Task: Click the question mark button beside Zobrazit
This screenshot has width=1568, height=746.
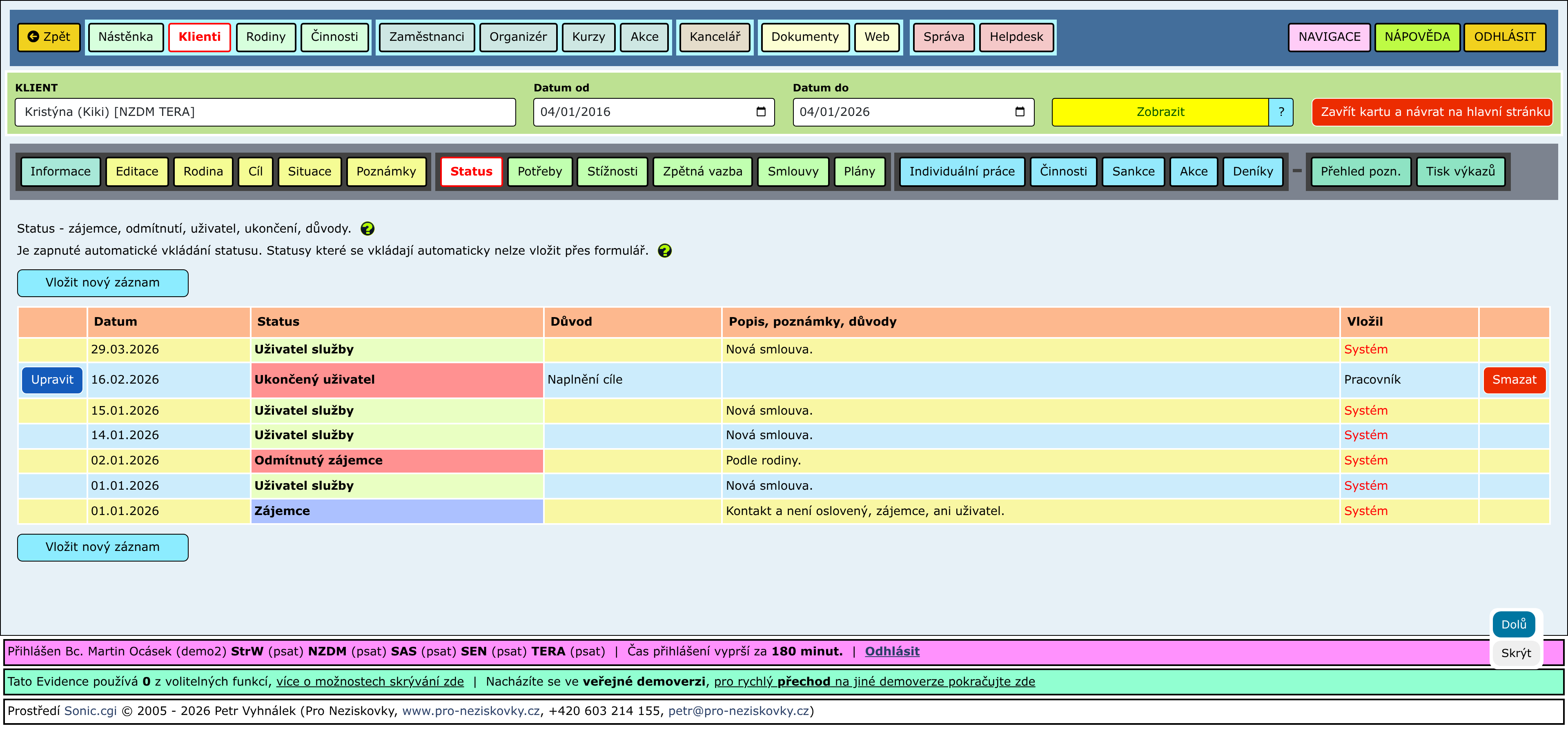Action: (x=1281, y=112)
